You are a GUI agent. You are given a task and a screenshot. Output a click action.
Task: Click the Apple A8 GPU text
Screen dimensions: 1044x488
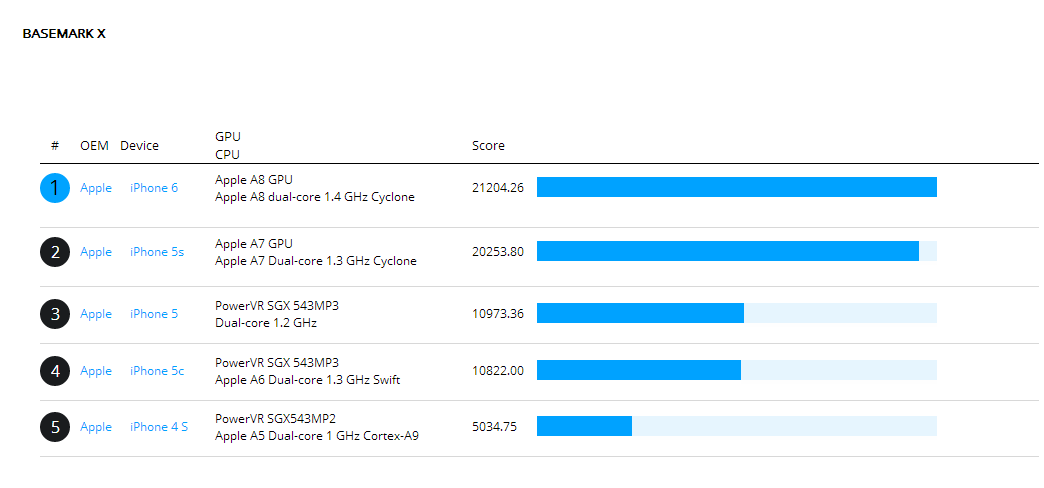coord(254,179)
